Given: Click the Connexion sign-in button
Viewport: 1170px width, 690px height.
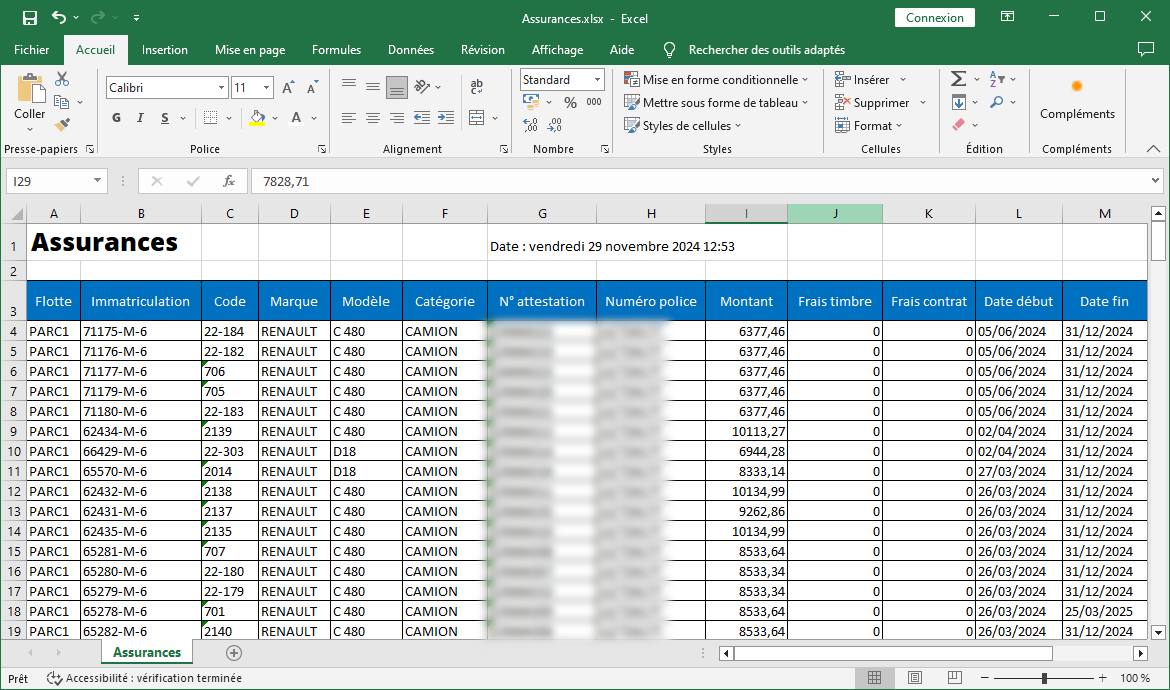Looking at the screenshot, I should point(935,18).
